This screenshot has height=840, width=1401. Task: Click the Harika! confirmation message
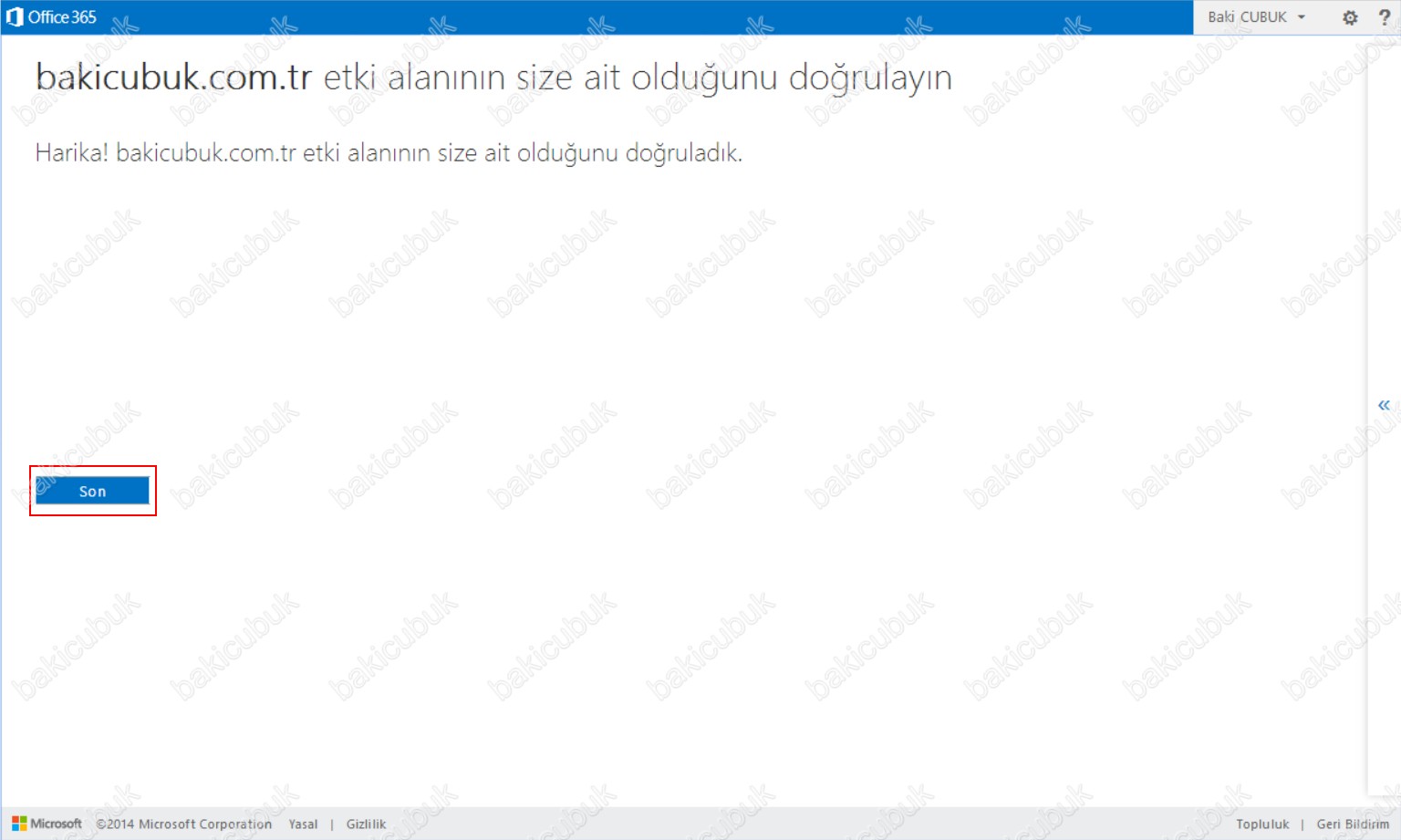[389, 152]
